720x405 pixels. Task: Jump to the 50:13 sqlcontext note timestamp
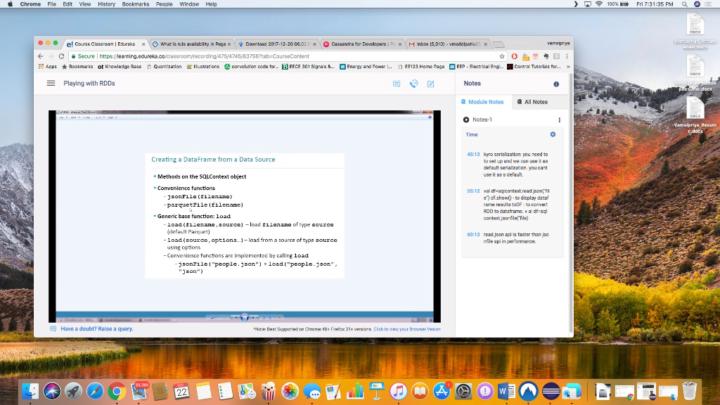coord(473,190)
